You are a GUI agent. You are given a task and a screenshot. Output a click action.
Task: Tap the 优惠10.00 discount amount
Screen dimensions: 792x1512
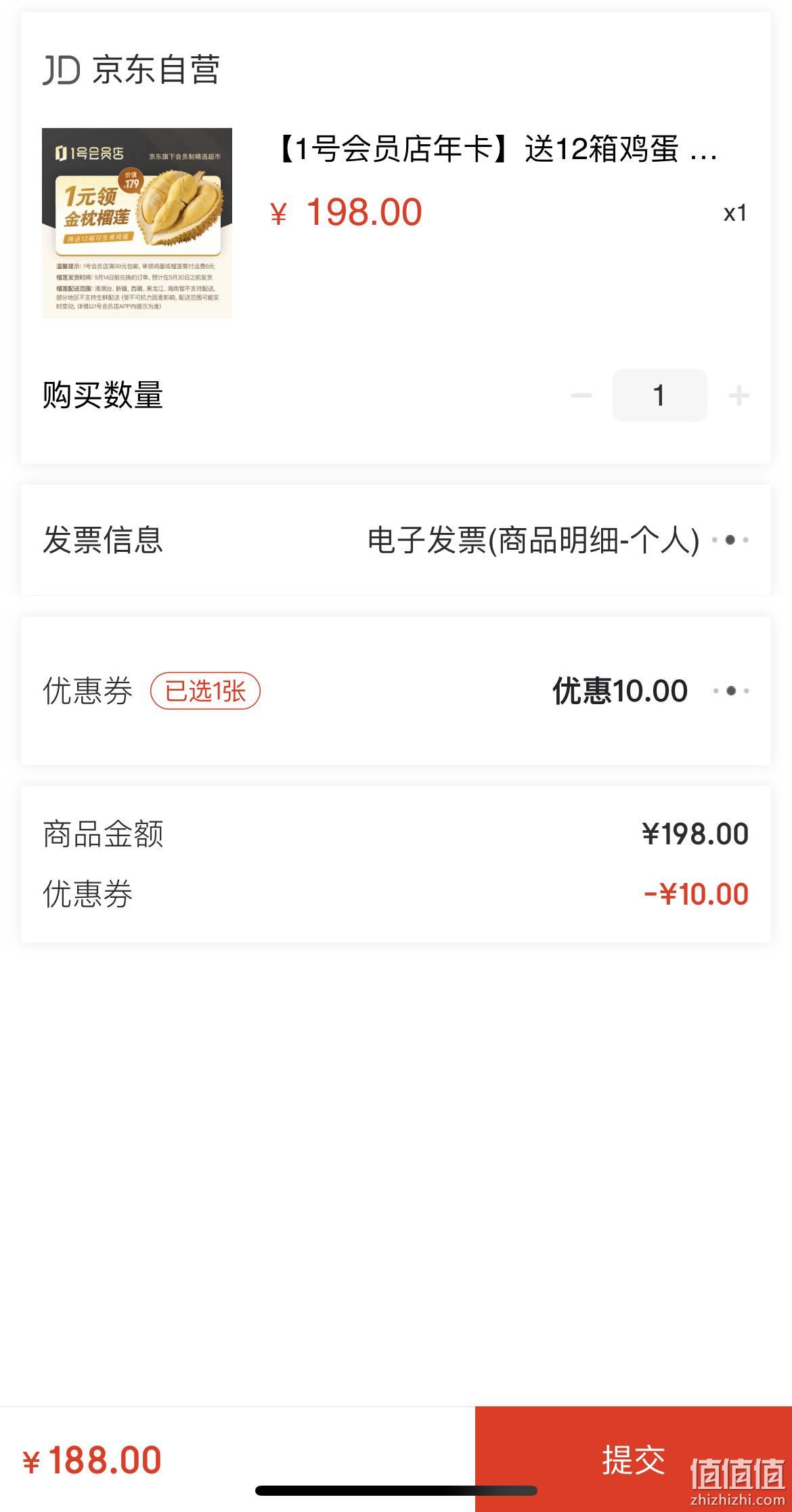pos(620,691)
